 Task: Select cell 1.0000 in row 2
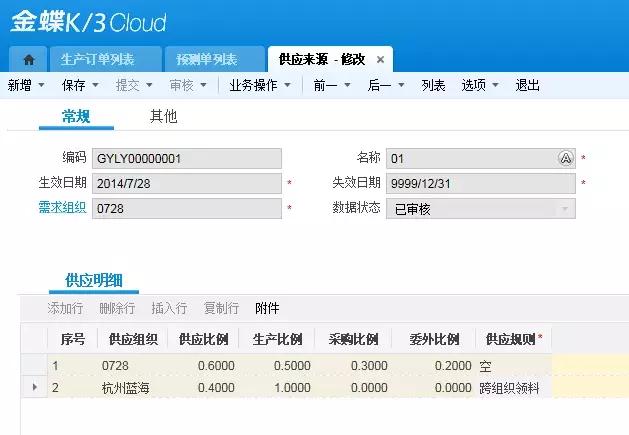(x=277, y=387)
